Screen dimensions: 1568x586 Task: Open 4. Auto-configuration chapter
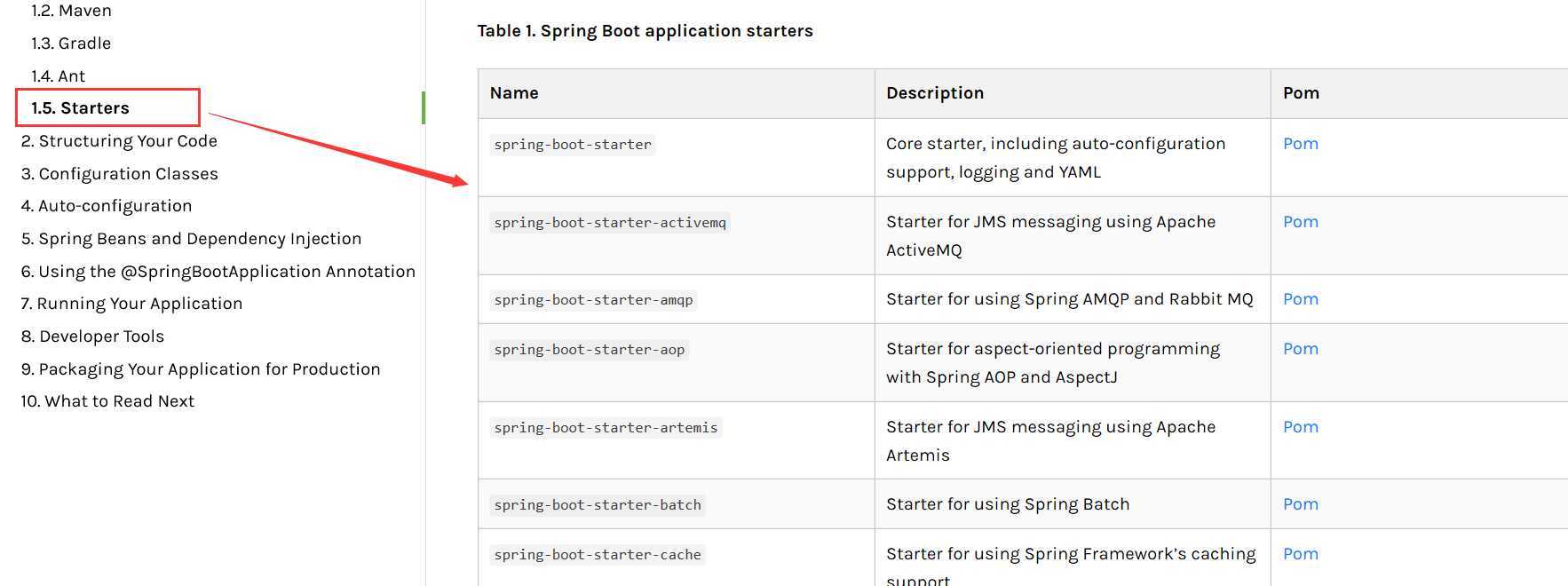point(107,206)
